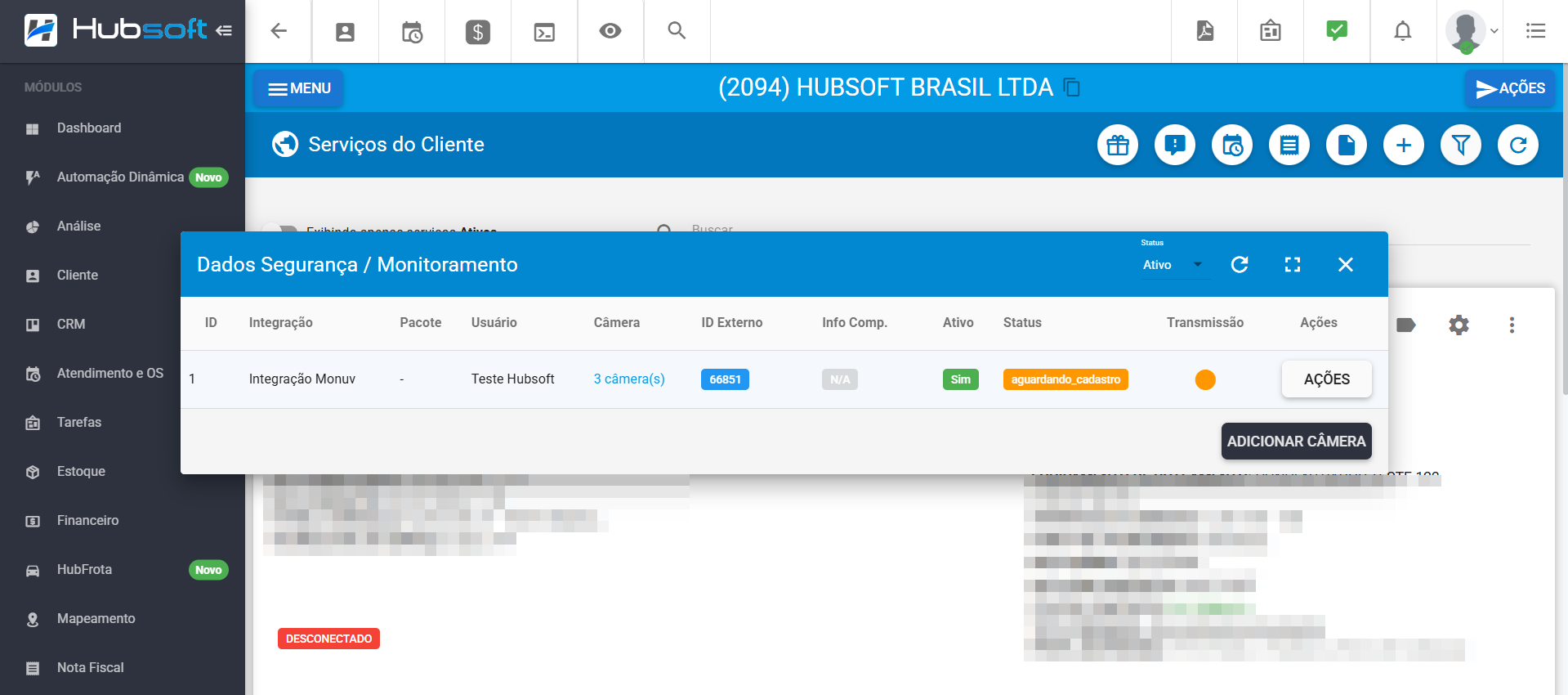Open Financeiro module
This screenshot has width=1568, height=695.
click(x=123, y=521)
